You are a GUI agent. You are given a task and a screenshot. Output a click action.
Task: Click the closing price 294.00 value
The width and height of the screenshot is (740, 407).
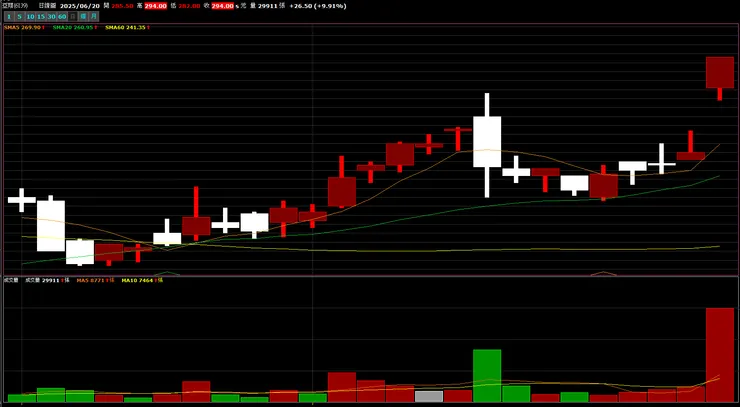click(x=223, y=6)
